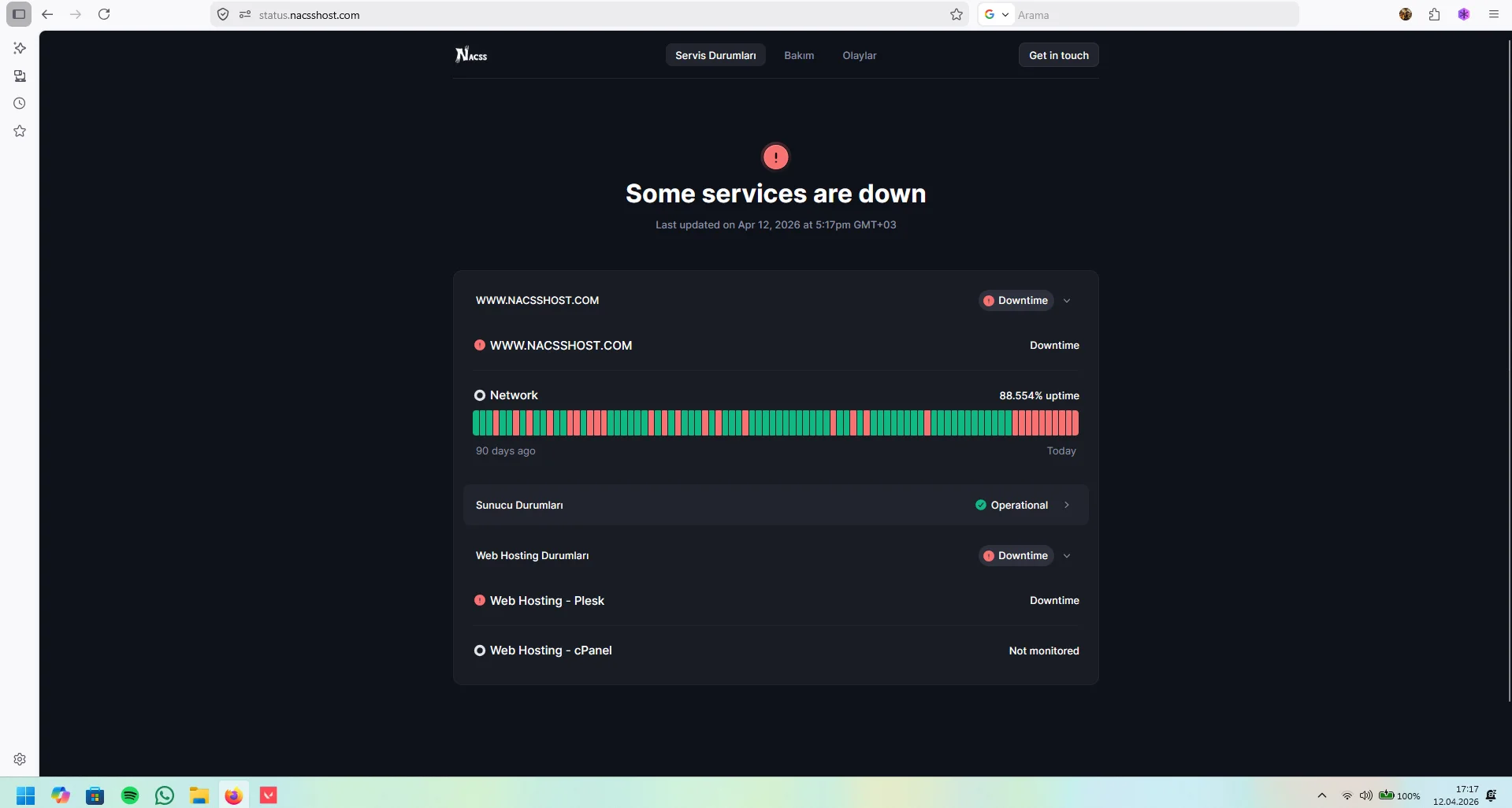The image size is (1512, 808).
Task: Switch to the Bakım tab
Action: coord(799,55)
